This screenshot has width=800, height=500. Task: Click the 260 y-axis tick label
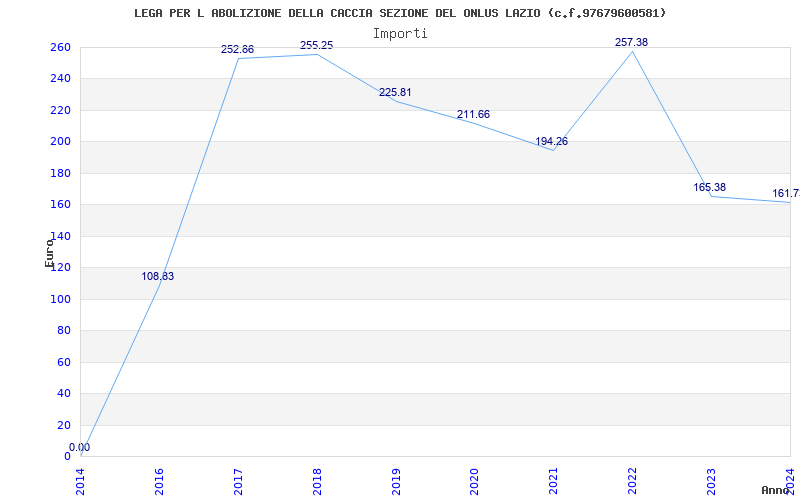tap(60, 47)
